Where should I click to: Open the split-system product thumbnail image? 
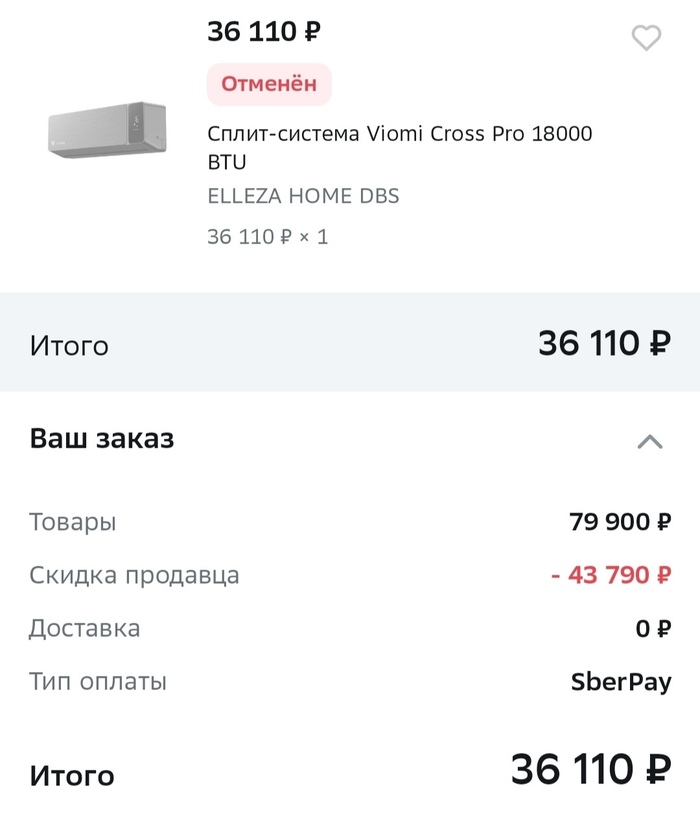point(107,128)
